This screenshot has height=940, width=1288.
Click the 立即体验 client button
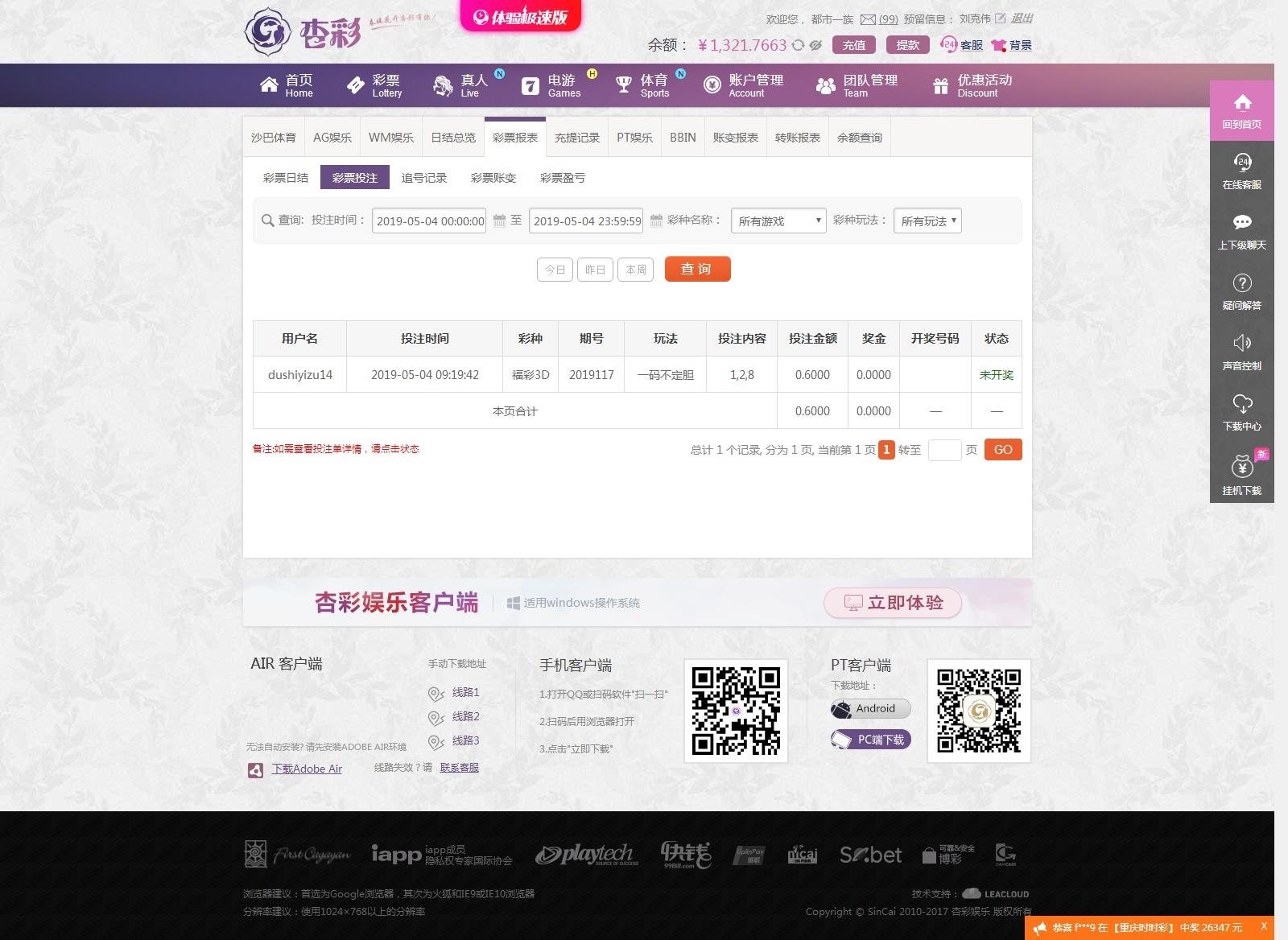click(893, 603)
